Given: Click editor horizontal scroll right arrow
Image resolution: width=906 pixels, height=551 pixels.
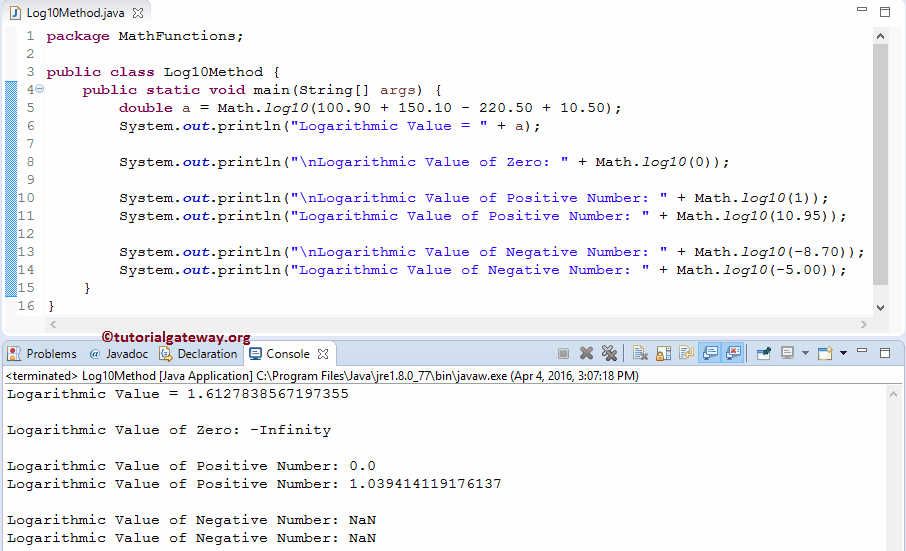Looking at the screenshot, I should (864, 325).
